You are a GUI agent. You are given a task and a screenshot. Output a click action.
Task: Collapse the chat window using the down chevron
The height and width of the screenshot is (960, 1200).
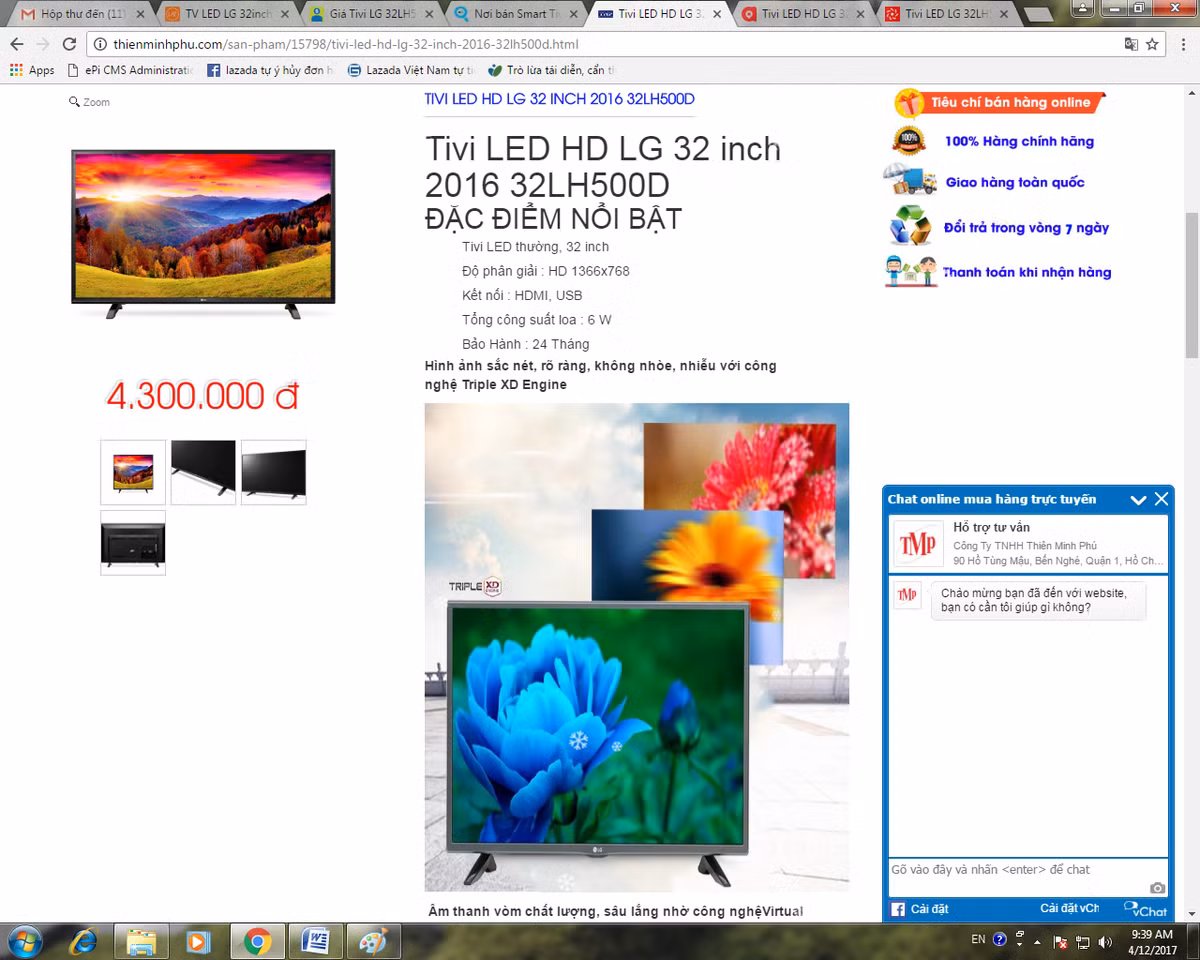point(1139,499)
